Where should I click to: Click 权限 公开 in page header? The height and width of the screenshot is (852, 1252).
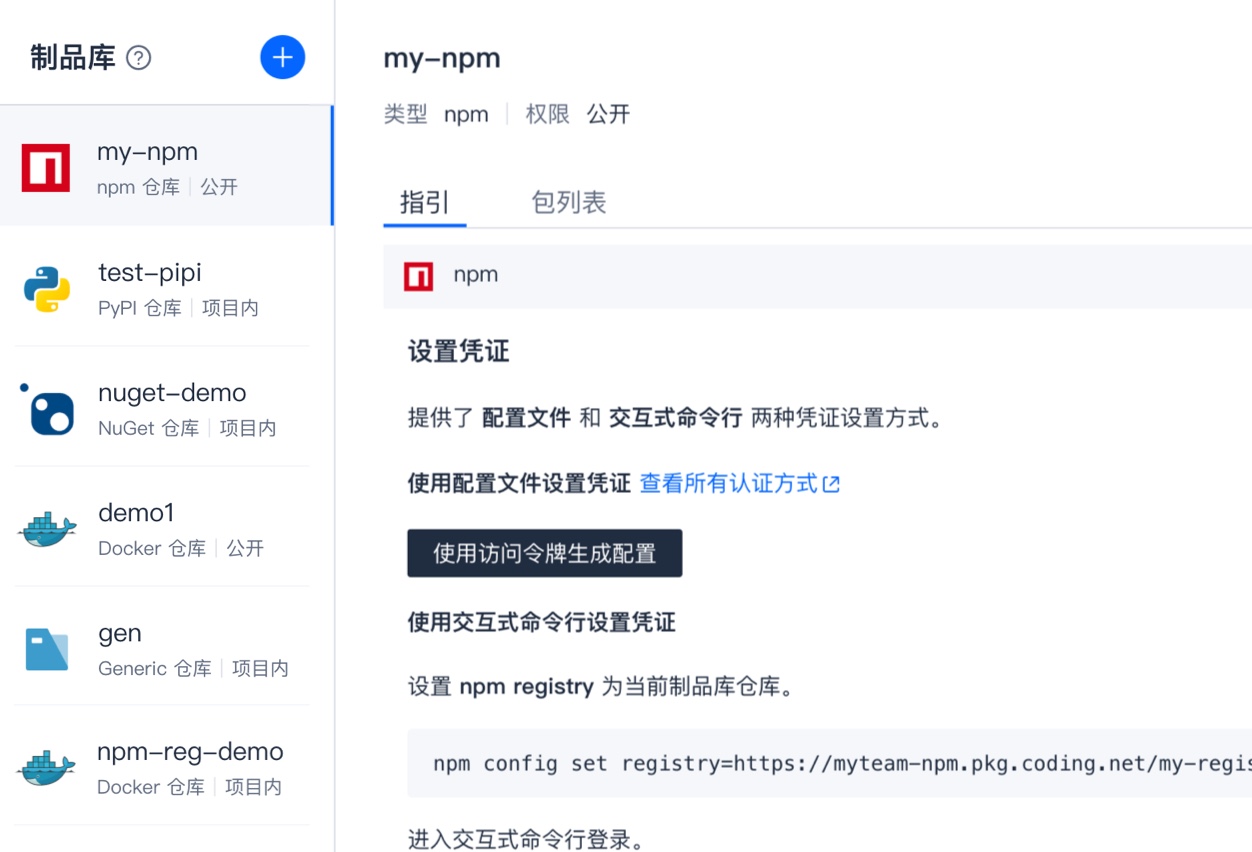click(x=578, y=114)
